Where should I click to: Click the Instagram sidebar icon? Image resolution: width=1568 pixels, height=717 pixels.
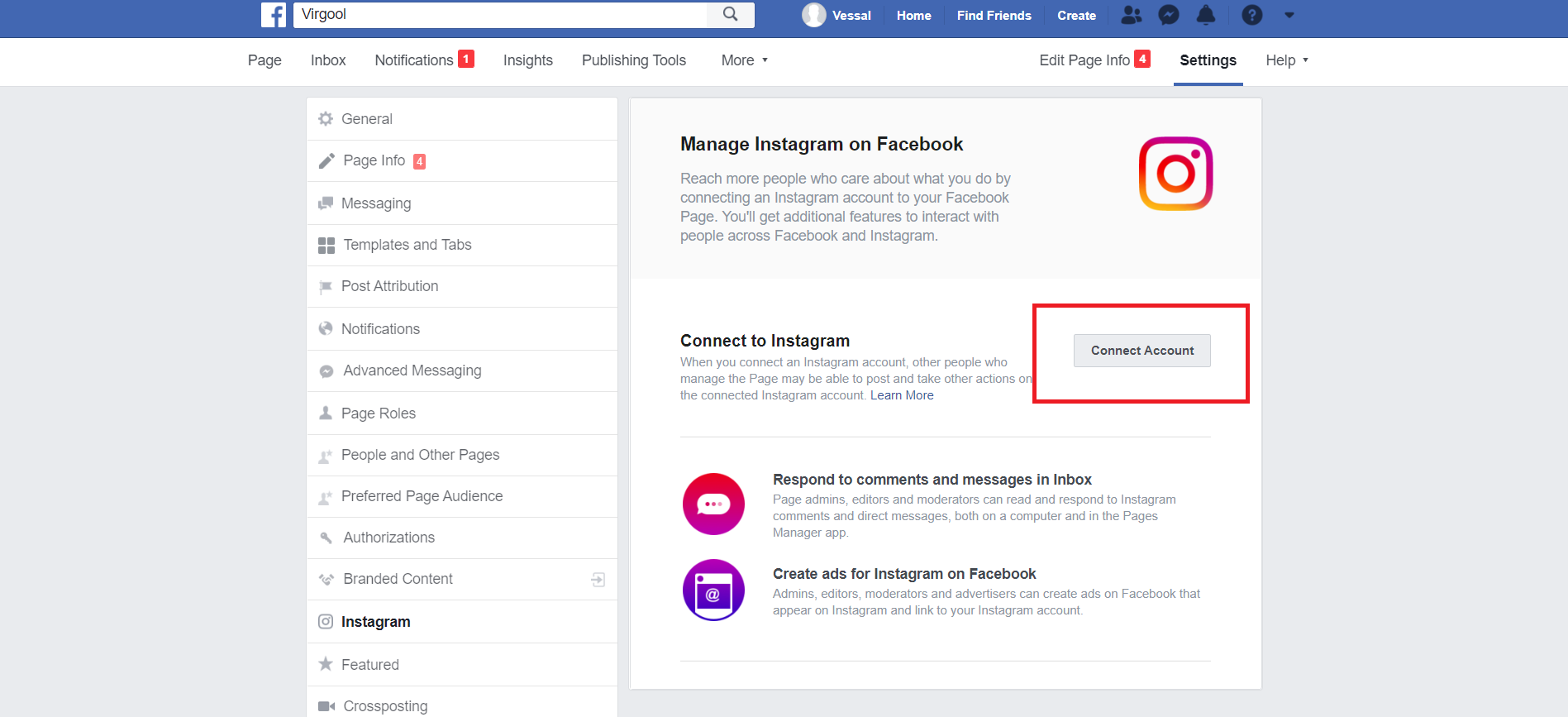point(326,621)
